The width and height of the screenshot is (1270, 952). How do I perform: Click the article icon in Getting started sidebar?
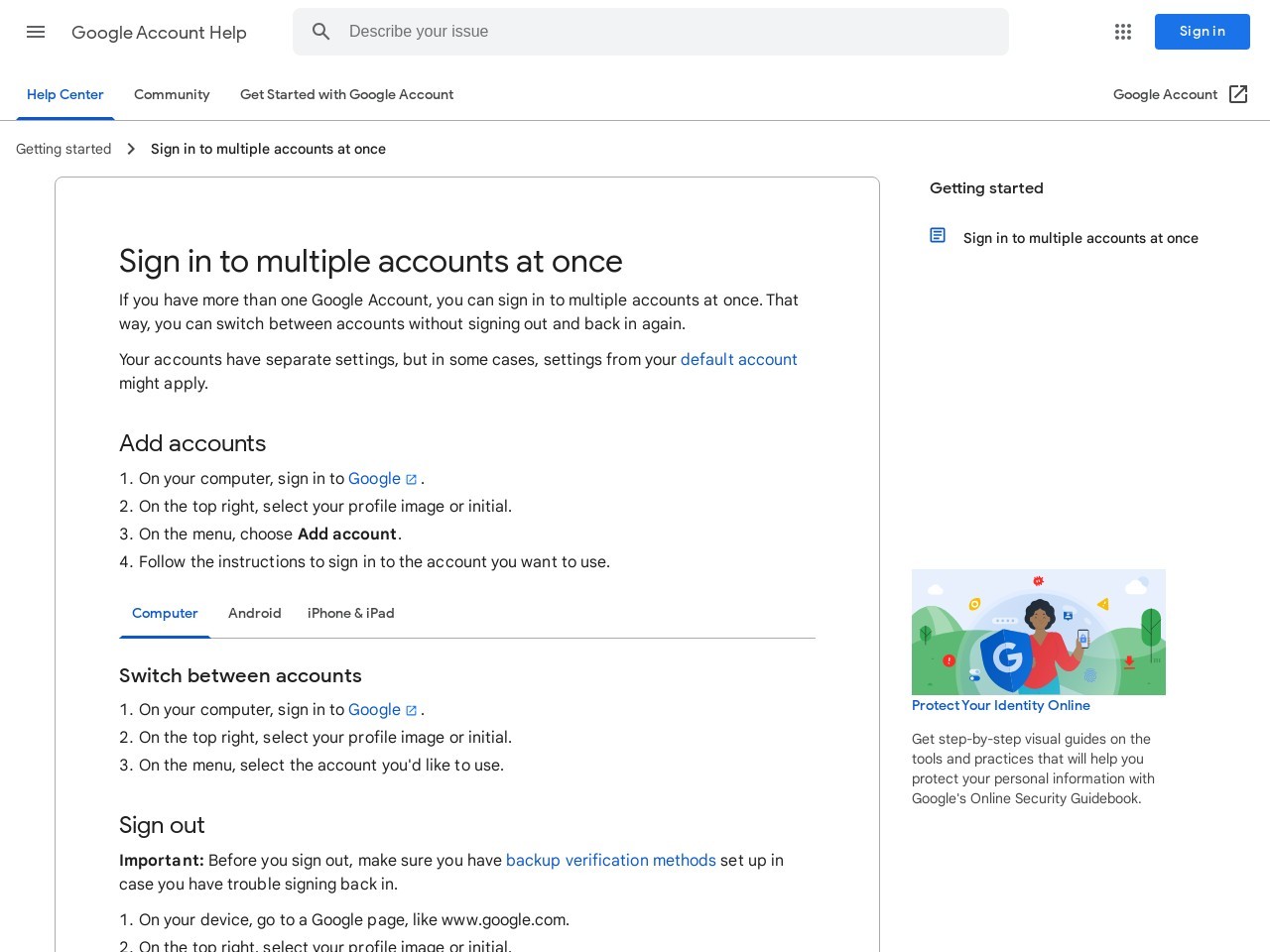coord(938,235)
